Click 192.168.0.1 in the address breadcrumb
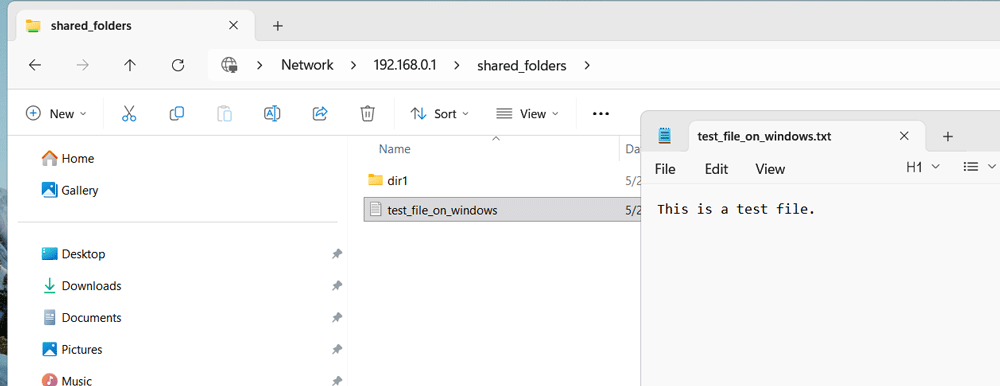1000x386 pixels. click(405, 65)
